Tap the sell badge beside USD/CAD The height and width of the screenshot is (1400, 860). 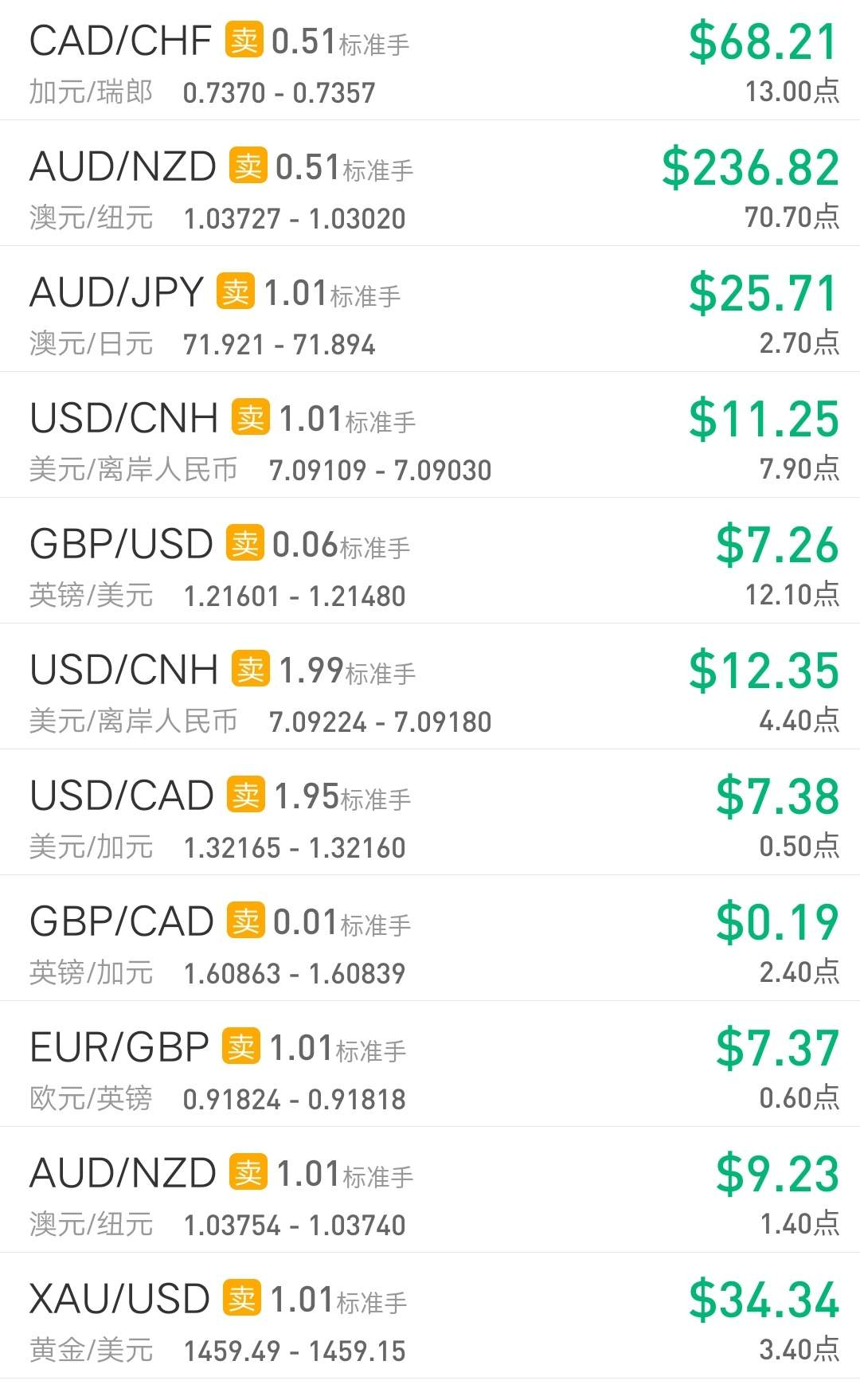click(246, 795)
